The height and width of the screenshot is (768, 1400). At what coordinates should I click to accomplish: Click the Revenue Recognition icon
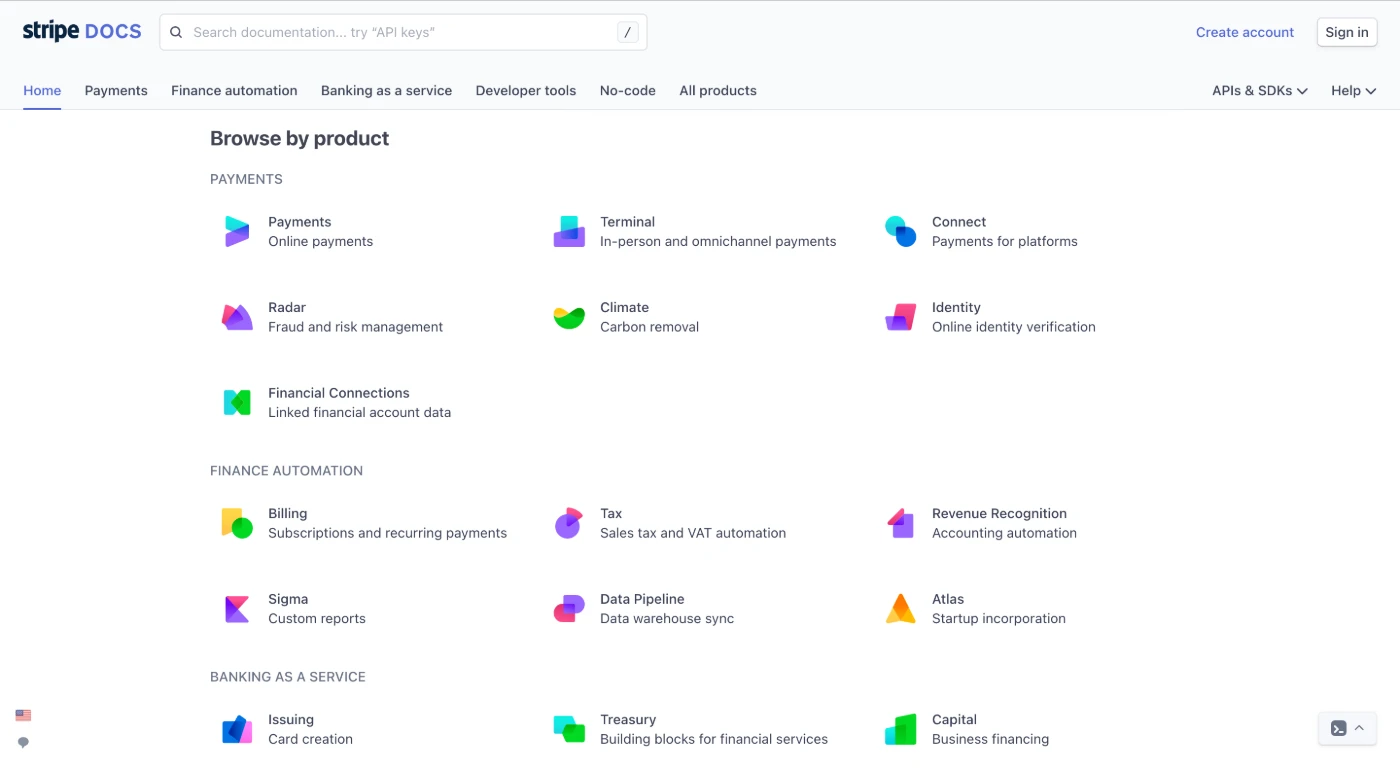coord(901,523)
